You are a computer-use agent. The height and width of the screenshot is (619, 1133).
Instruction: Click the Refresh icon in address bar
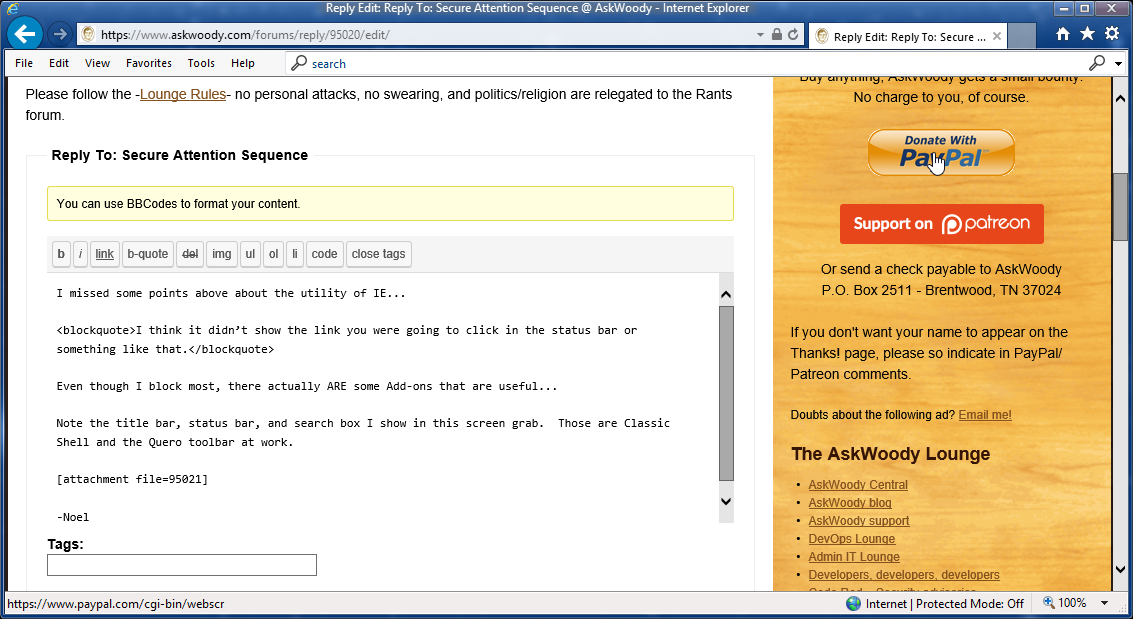point(794,34)
